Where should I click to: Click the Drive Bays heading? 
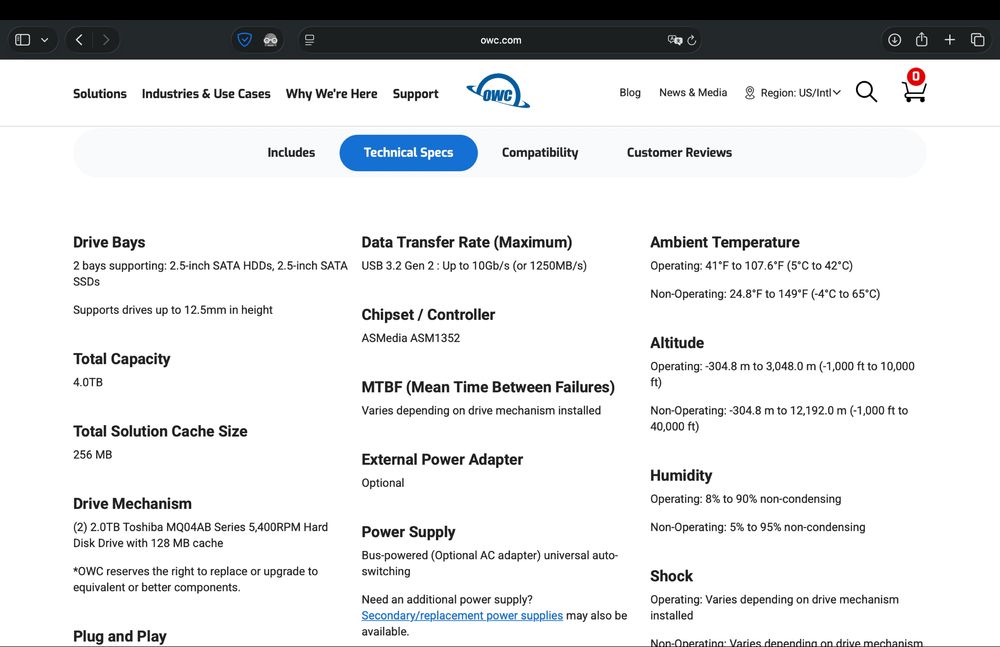[109, 242]
